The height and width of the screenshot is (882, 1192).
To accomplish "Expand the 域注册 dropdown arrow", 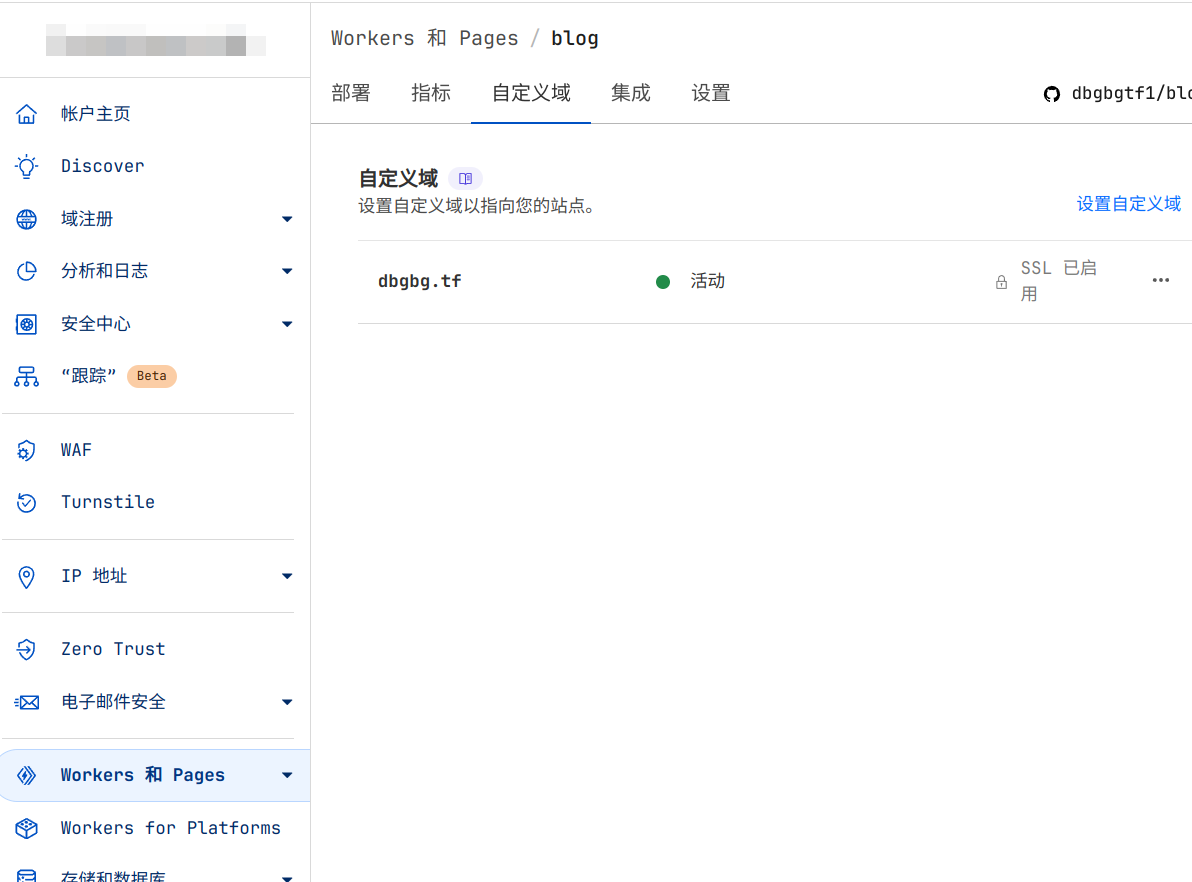I will [x=287, y=219].
